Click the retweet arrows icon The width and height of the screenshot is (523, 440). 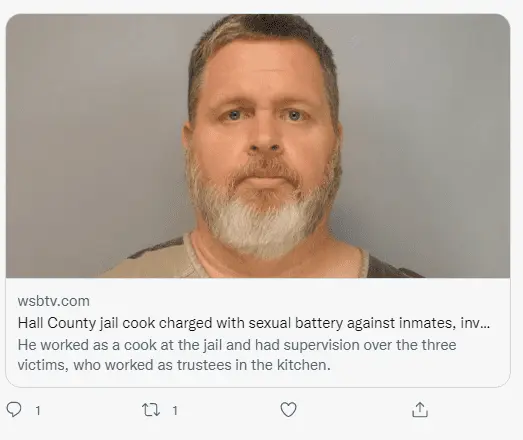click(151, 410)
